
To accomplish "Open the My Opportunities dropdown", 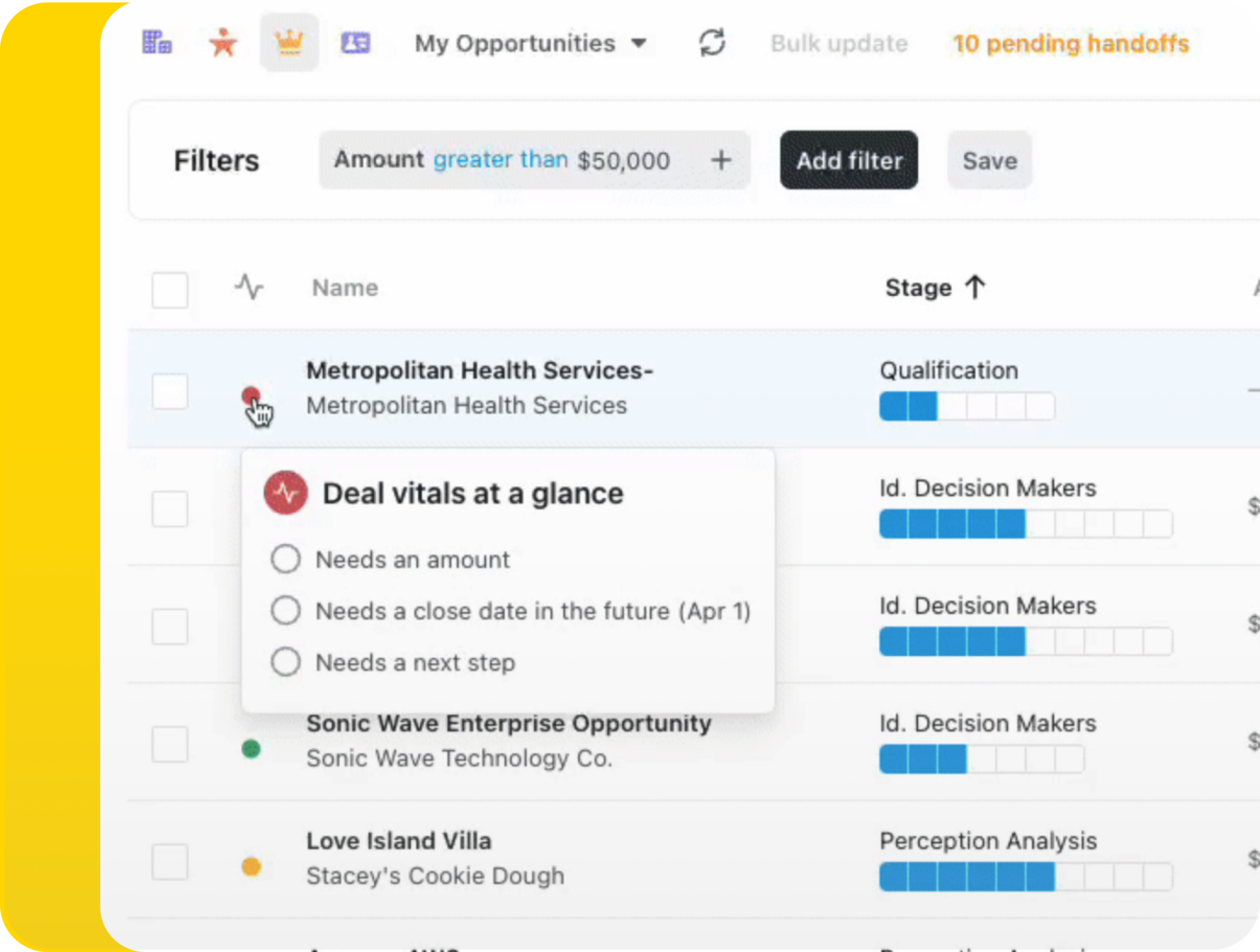I will click(x=530, y=43).
